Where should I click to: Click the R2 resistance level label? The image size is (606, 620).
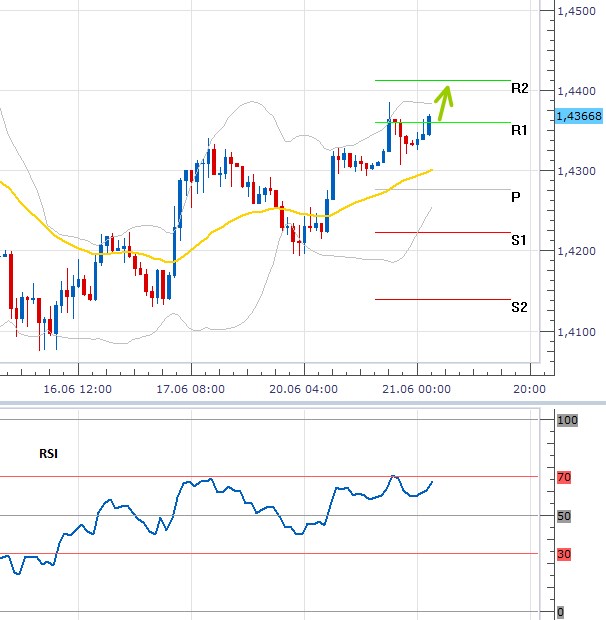point(519,88)
